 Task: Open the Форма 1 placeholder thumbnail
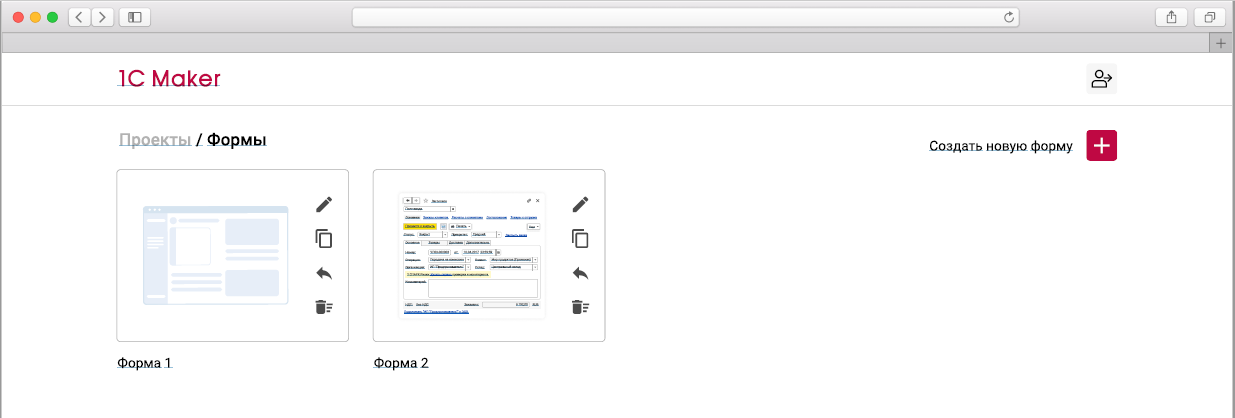(x=216, y=256)
